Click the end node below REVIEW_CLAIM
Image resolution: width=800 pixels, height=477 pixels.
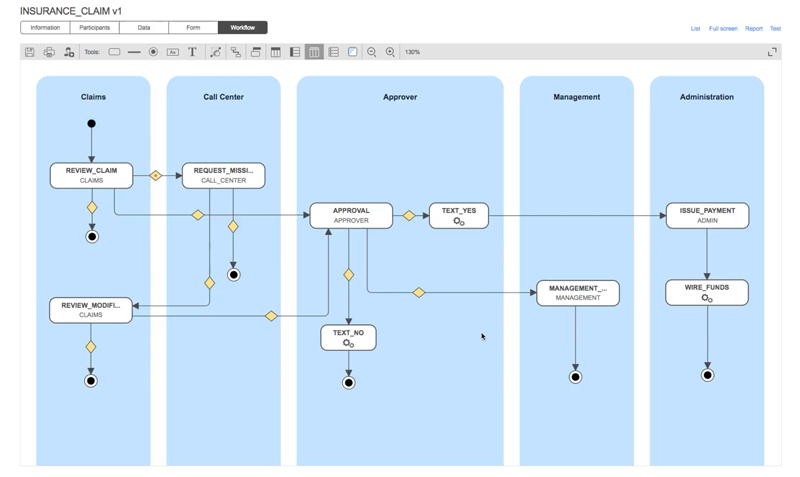(x=92, y=237)
